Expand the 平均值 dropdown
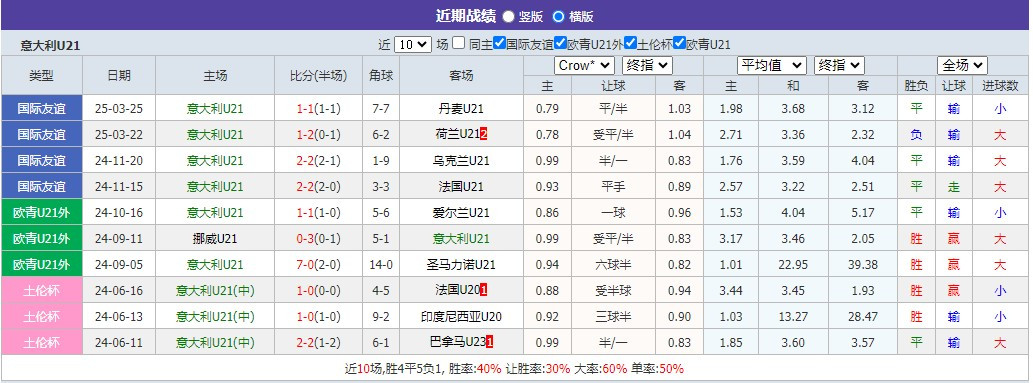 click(x=771, y=65)
